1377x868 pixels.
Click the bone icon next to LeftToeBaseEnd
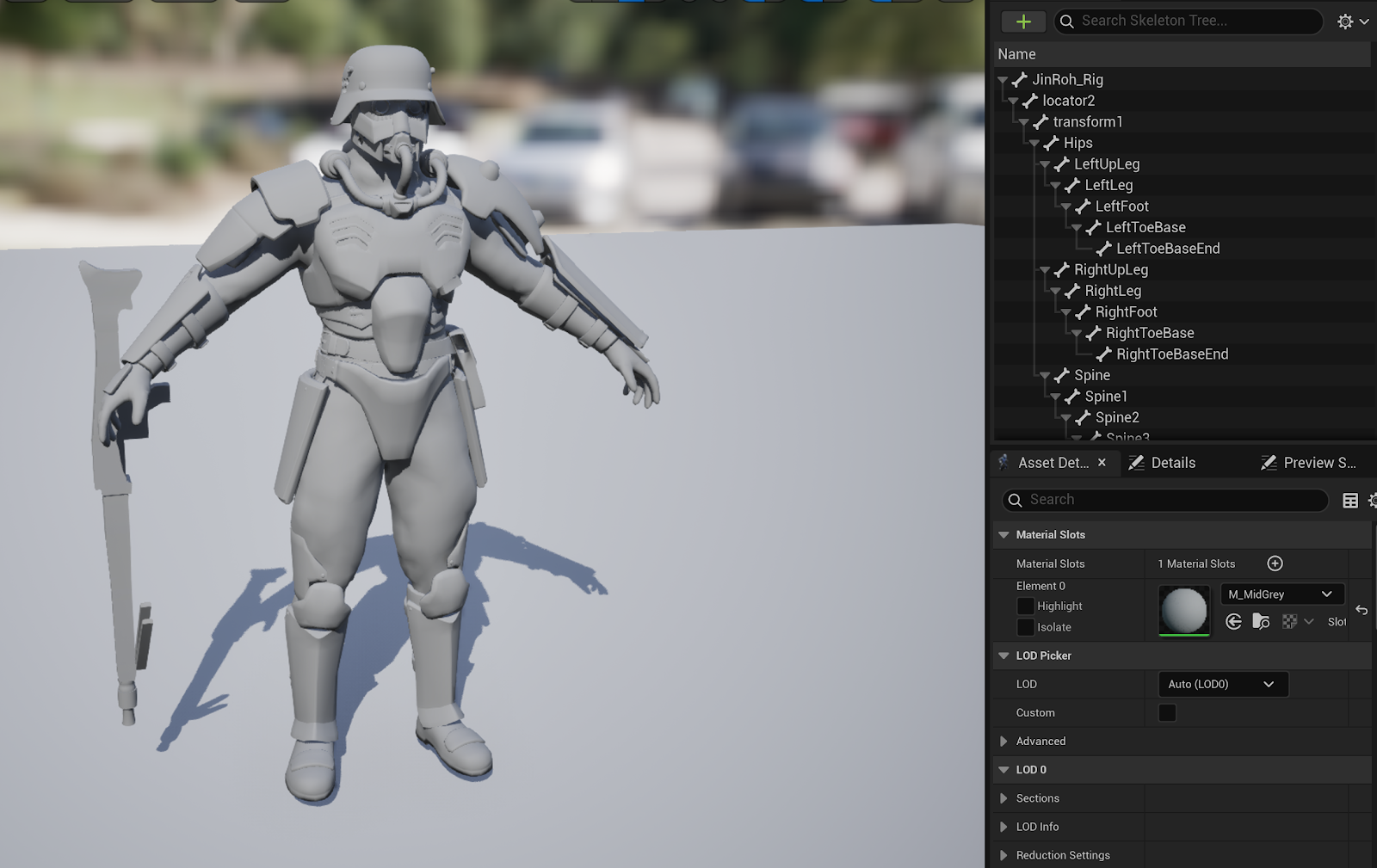click(1104, 249)
